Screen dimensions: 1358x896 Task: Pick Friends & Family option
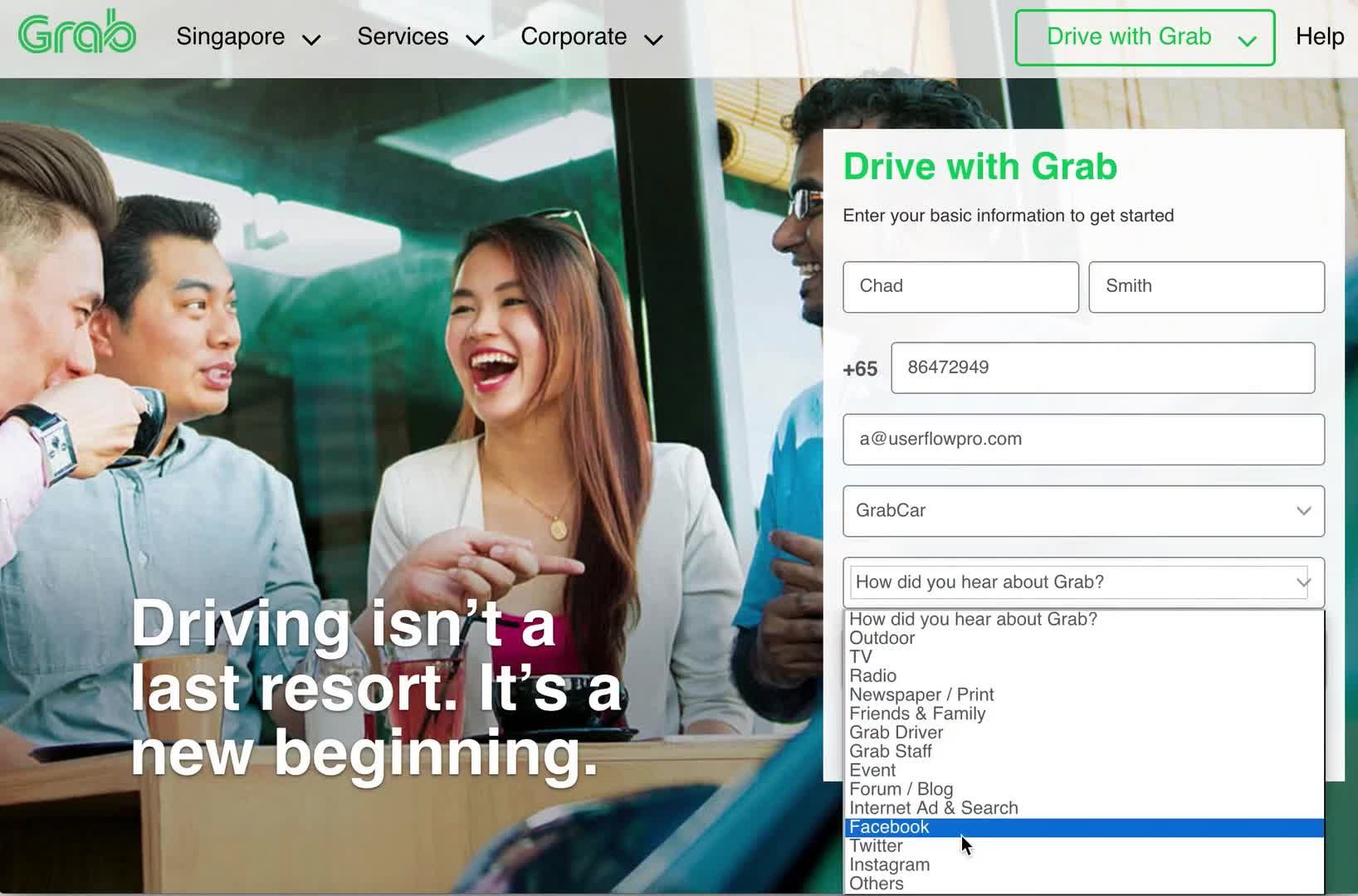click(917, 714)
